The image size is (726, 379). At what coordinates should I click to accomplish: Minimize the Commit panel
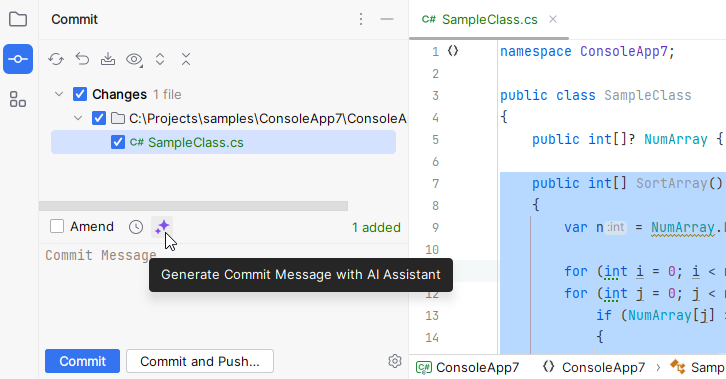point(387,19)
